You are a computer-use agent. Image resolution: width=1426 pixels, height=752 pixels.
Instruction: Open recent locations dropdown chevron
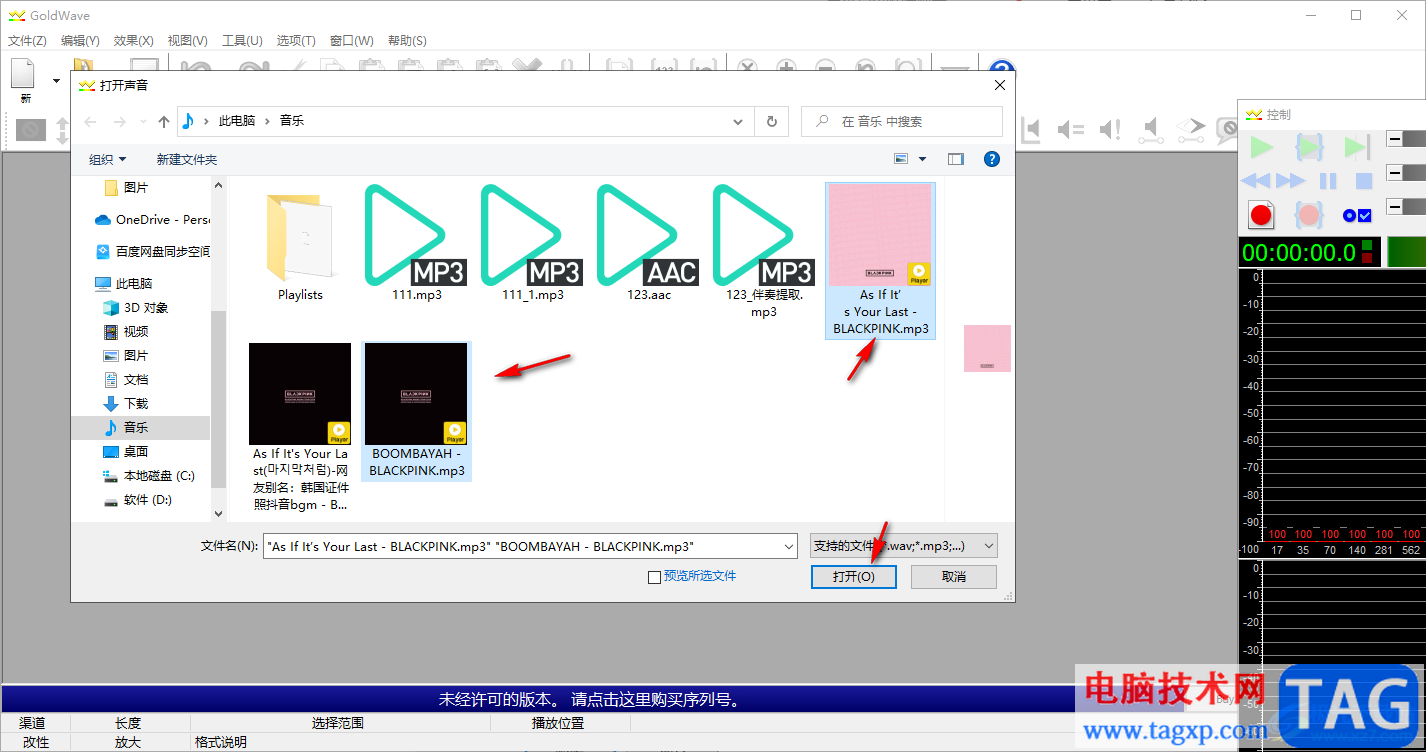142,122
